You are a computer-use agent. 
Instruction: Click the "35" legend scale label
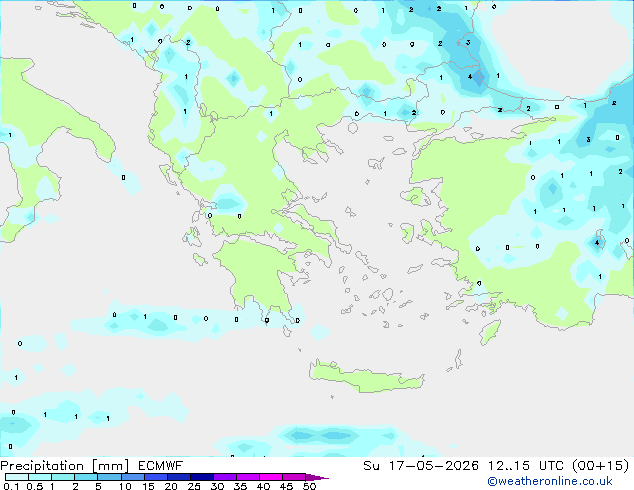point(240,486)
